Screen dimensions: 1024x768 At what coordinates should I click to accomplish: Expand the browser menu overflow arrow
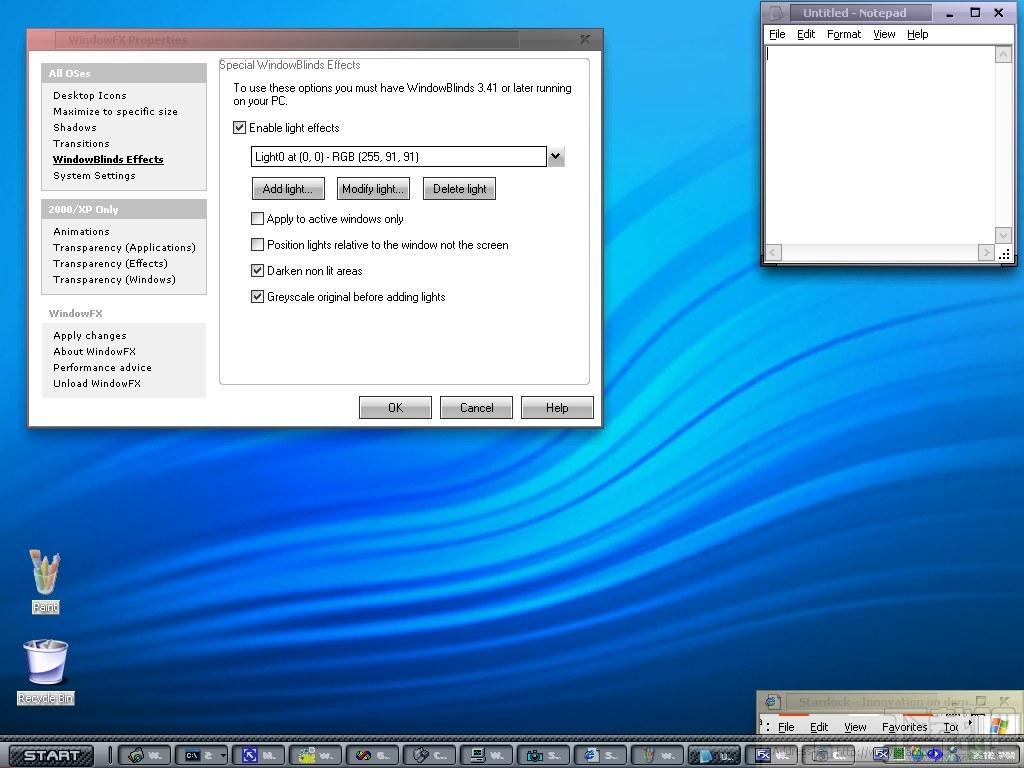(970, 724)
